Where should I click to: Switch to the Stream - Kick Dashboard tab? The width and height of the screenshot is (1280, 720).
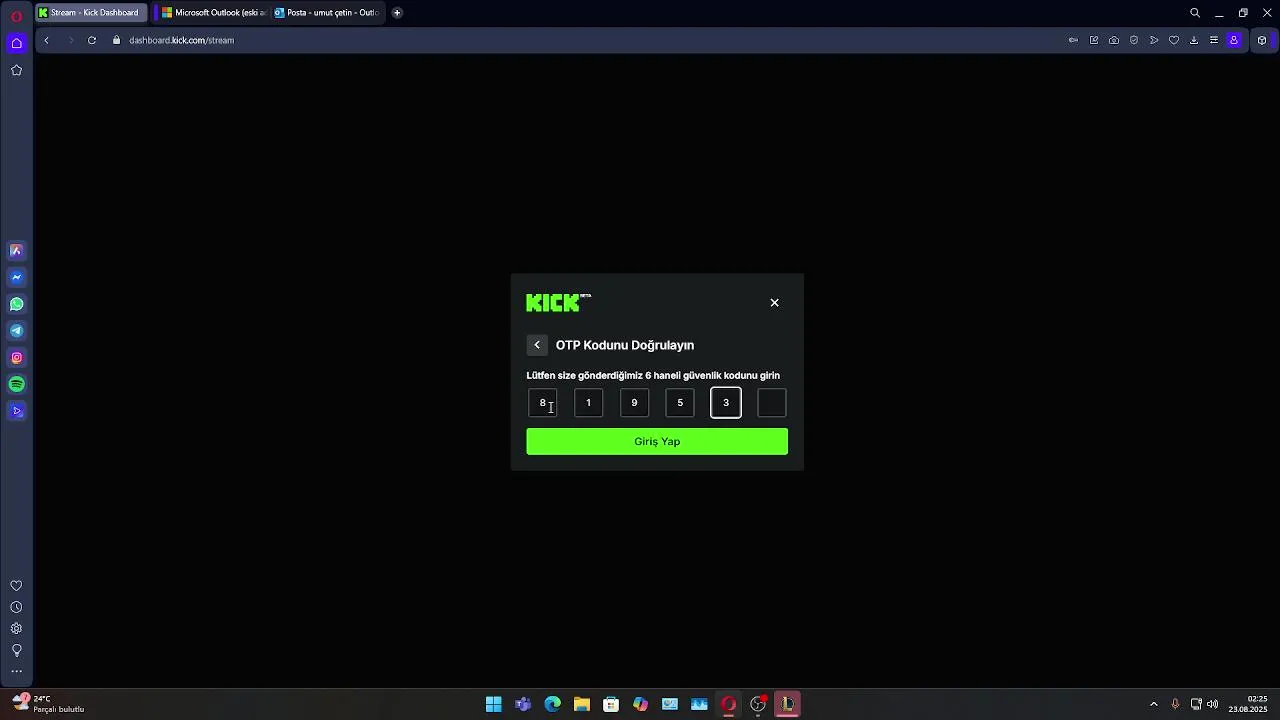(90, 13)
